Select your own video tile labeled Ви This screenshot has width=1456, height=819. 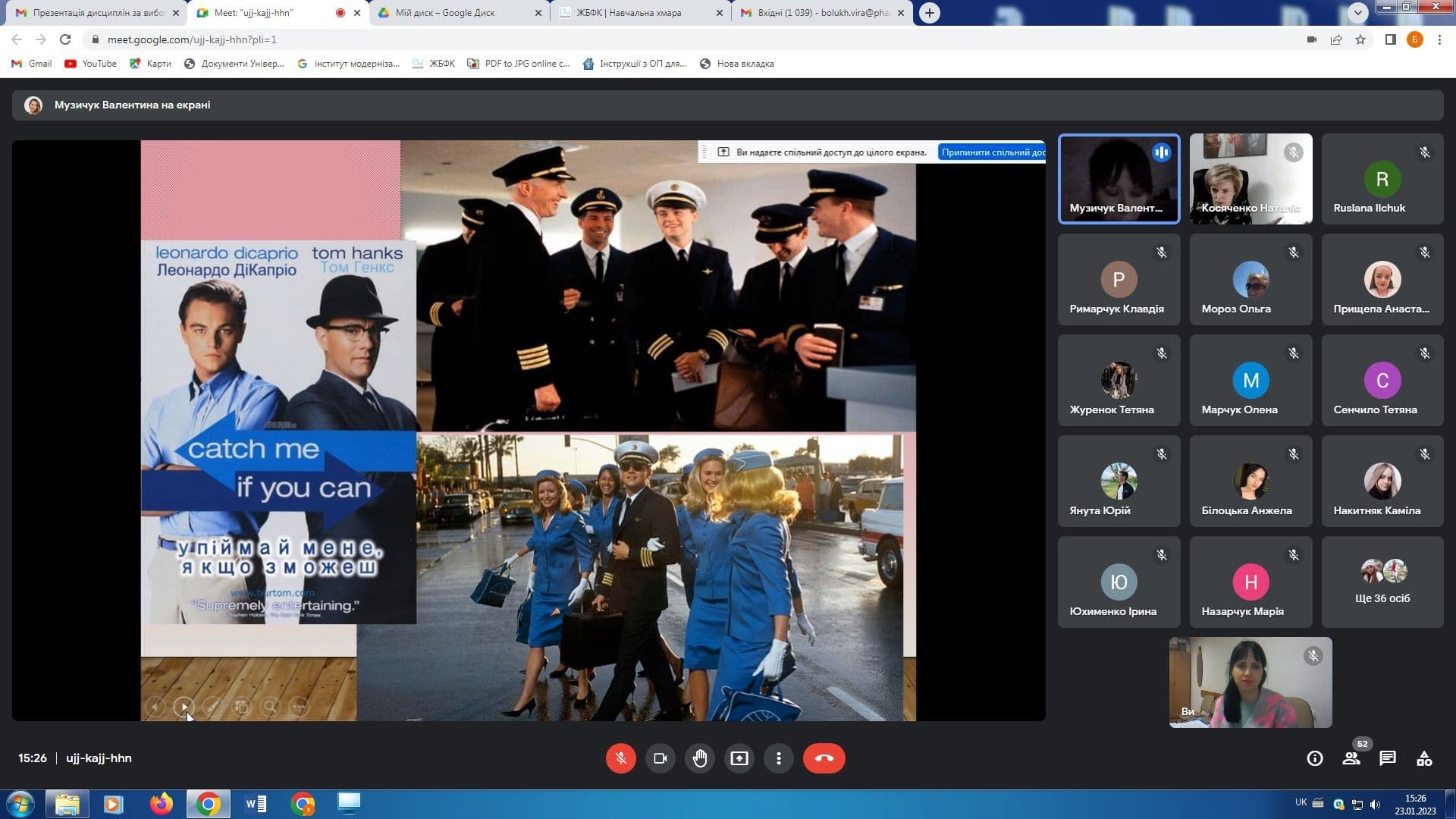(1250, 682)
